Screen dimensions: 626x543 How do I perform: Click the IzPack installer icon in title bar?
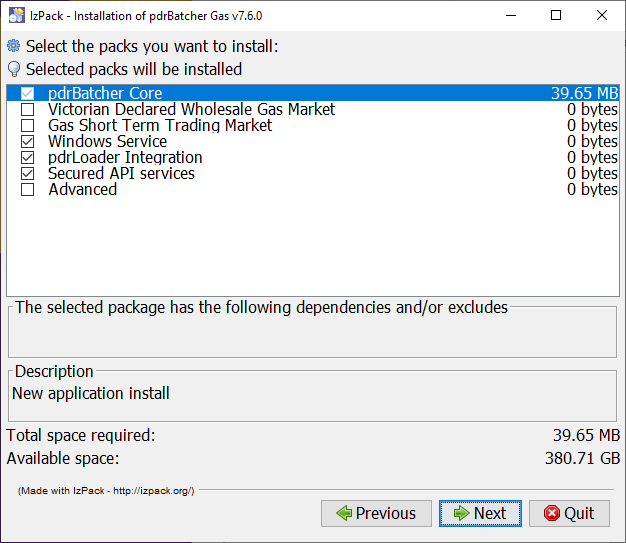coord(17,16)
